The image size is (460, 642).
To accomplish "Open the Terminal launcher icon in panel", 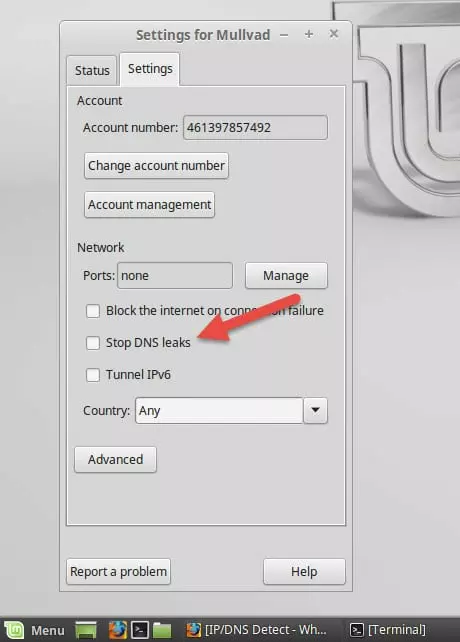I will click(x=139, y=630).
